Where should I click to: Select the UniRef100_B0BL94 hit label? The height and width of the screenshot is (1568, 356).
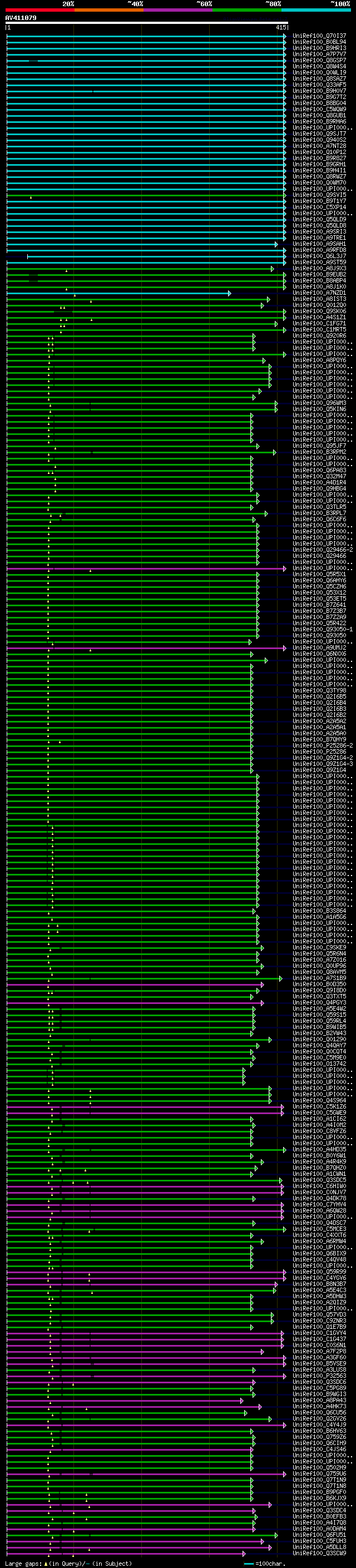319,42
